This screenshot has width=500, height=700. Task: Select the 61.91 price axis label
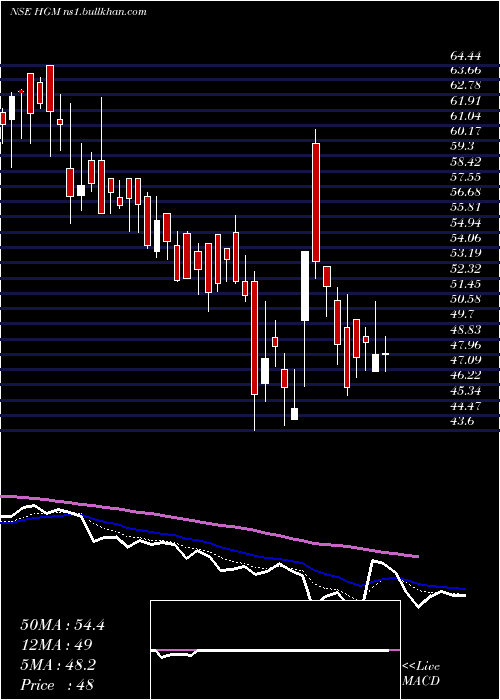tap(466, 101)
